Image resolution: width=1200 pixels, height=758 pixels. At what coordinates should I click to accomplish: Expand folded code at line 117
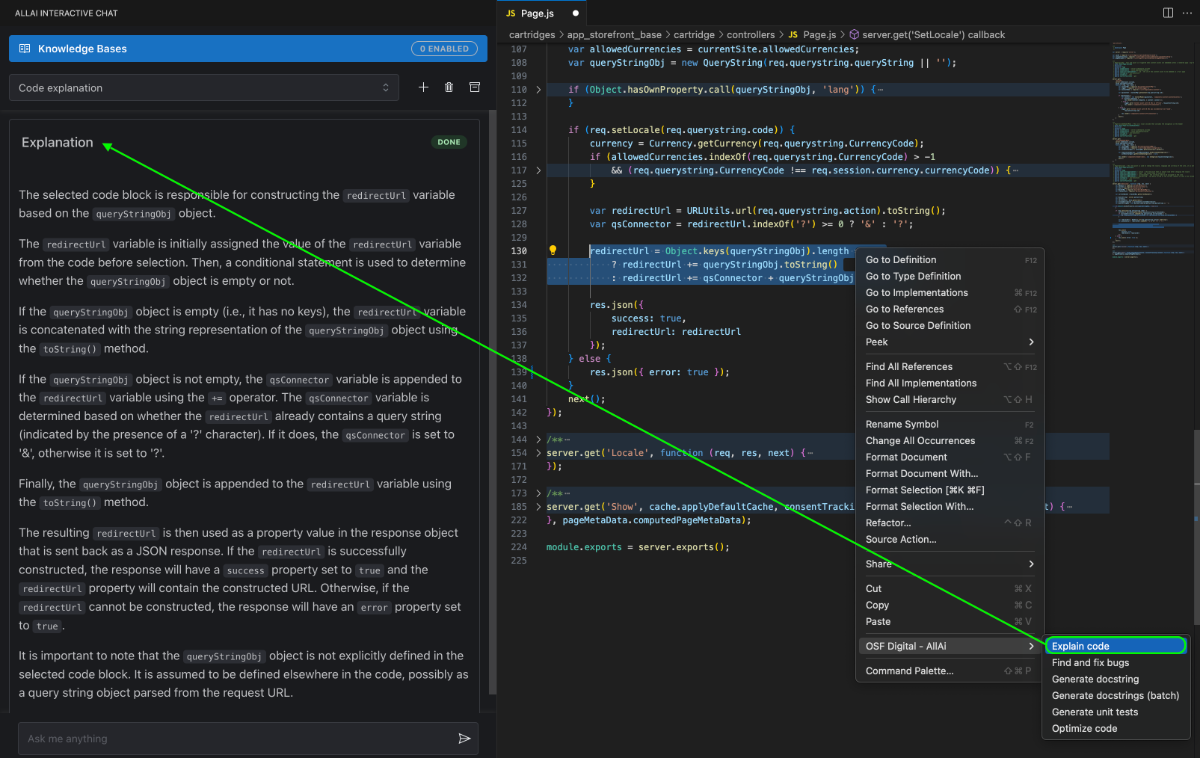539,171
